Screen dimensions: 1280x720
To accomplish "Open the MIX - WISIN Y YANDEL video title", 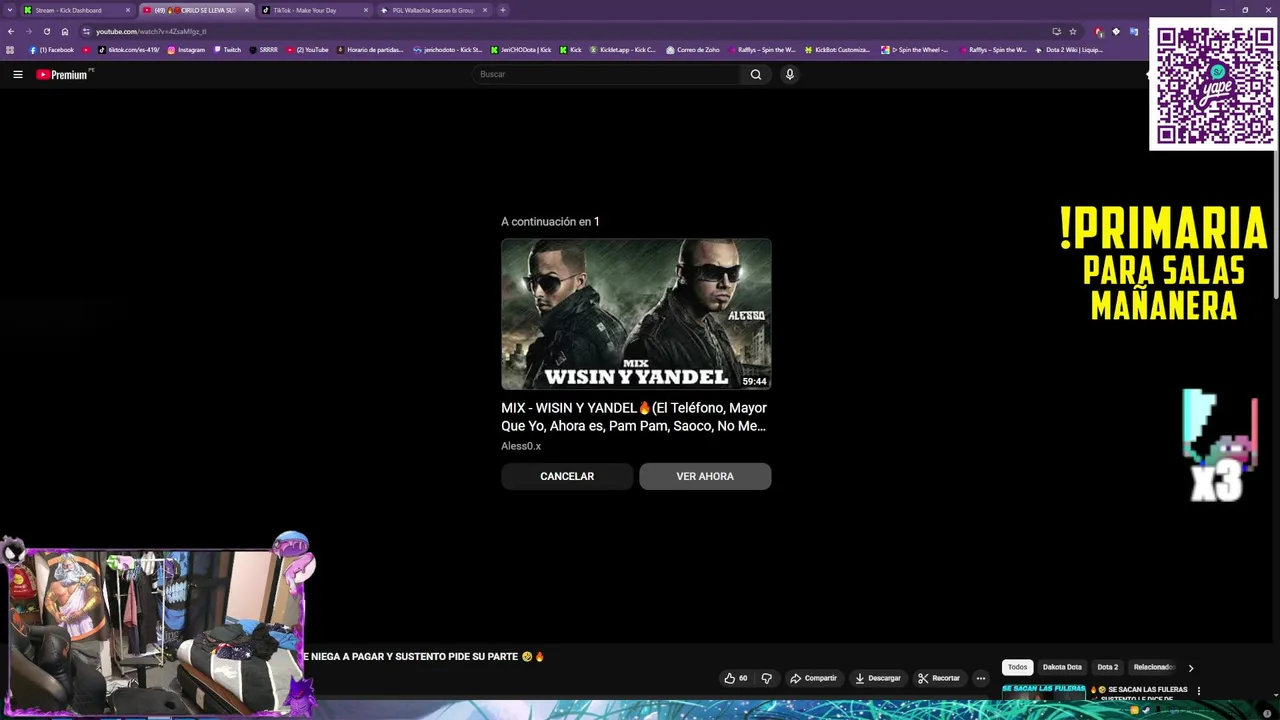I will click(x=634, y=417).
